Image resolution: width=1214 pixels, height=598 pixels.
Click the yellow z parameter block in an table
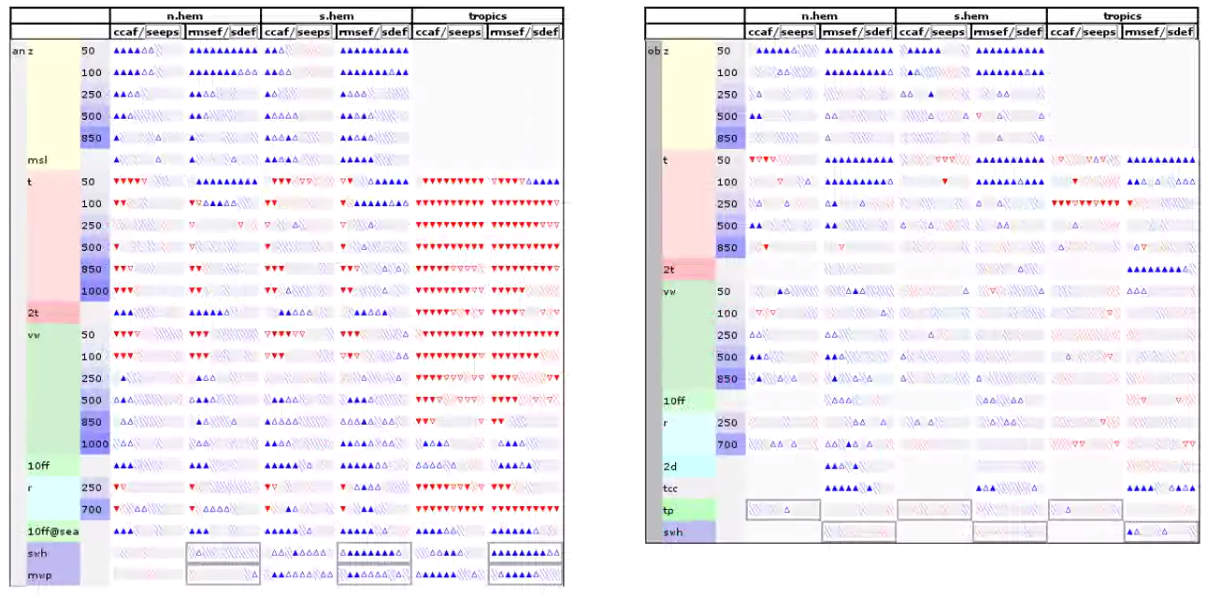[52, 95]
